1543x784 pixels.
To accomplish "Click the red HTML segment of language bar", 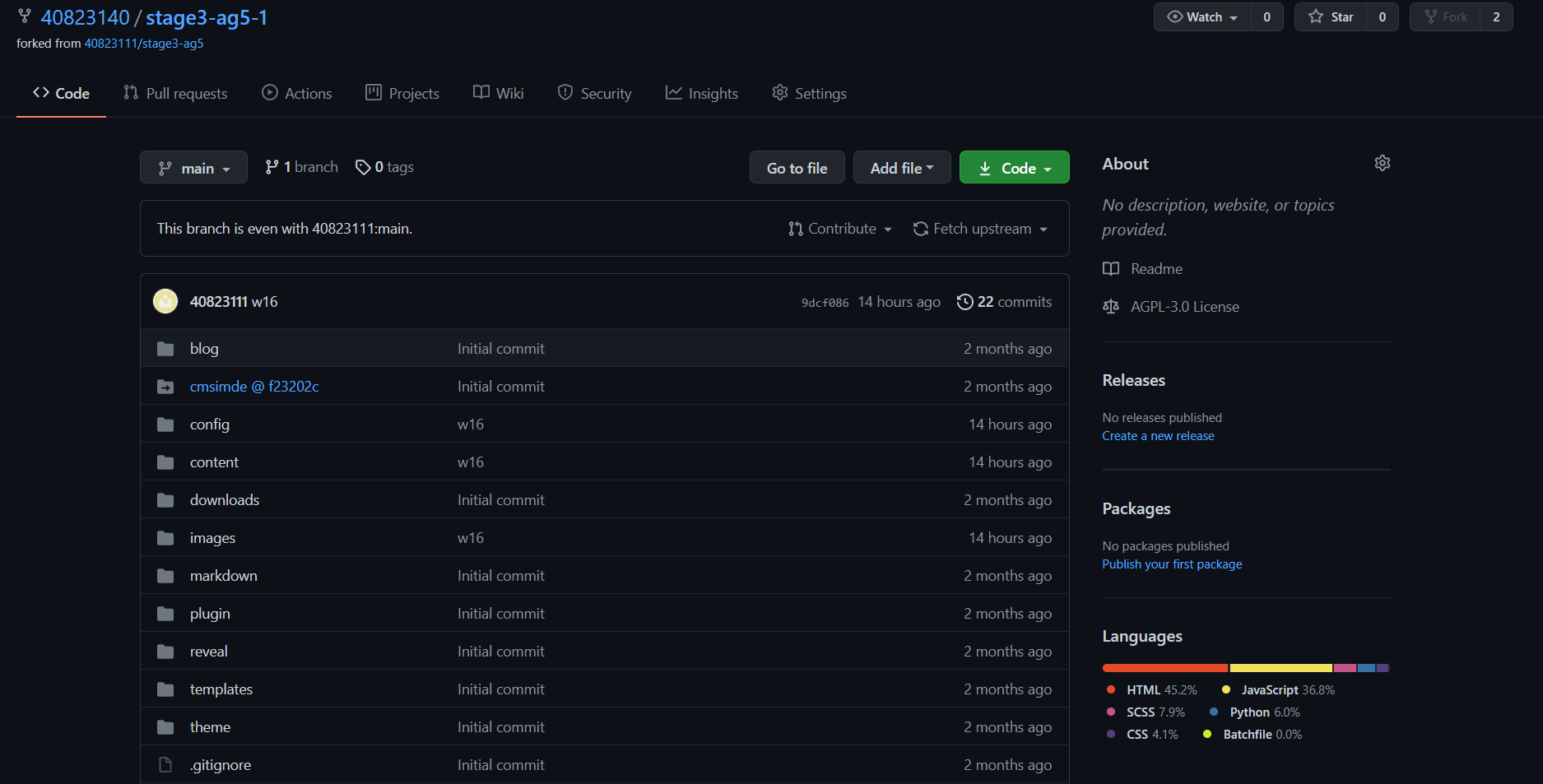I will [x=1165, y=668].
